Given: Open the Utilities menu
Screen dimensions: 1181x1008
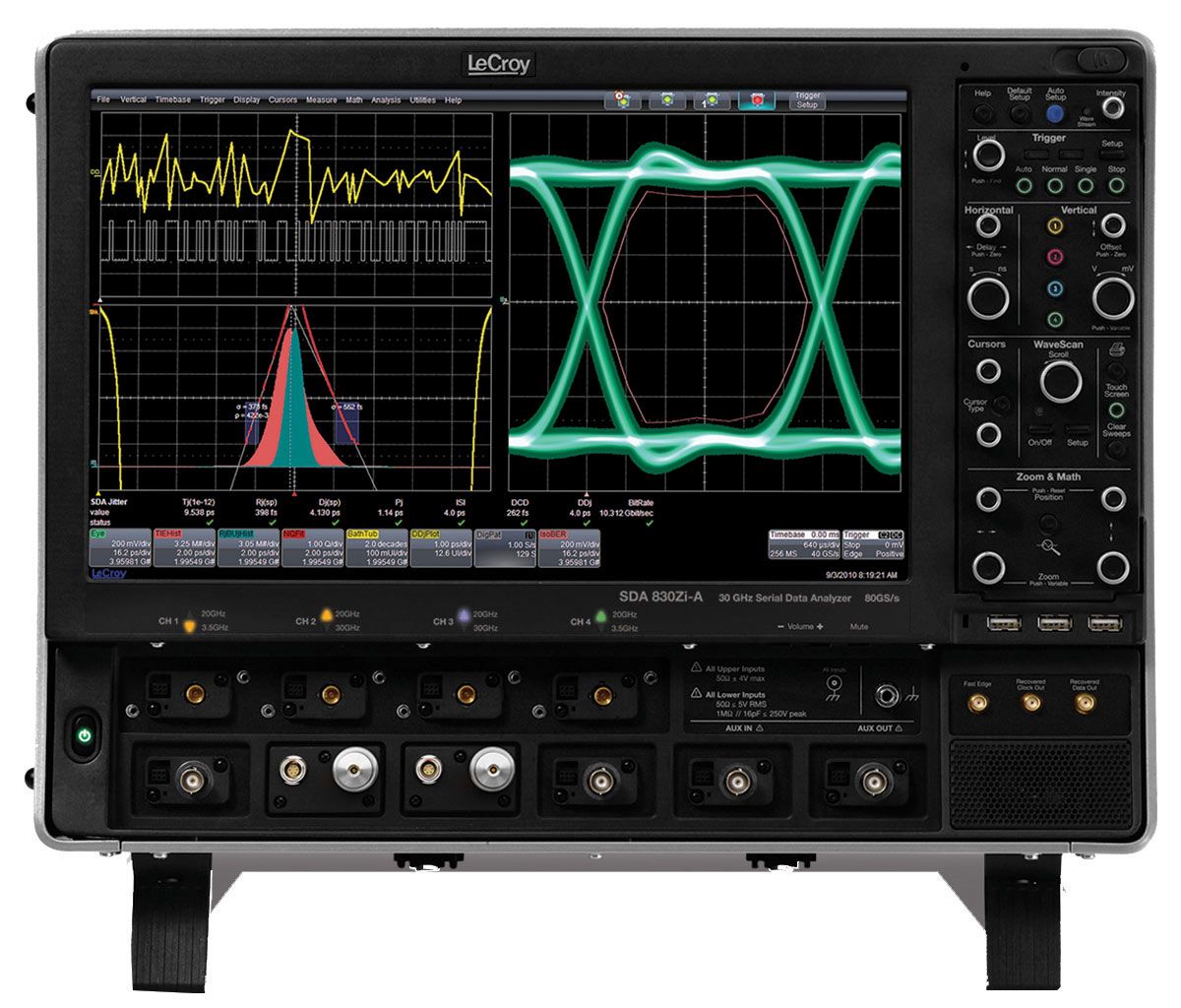Looking at the screenshot, I should pyautogui.click(x=422, y=99).
